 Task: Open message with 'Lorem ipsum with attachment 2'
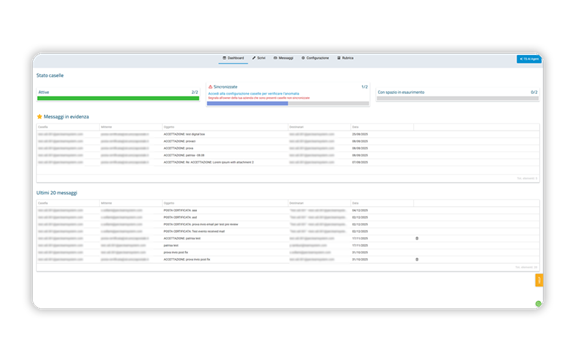coord(209,162)
